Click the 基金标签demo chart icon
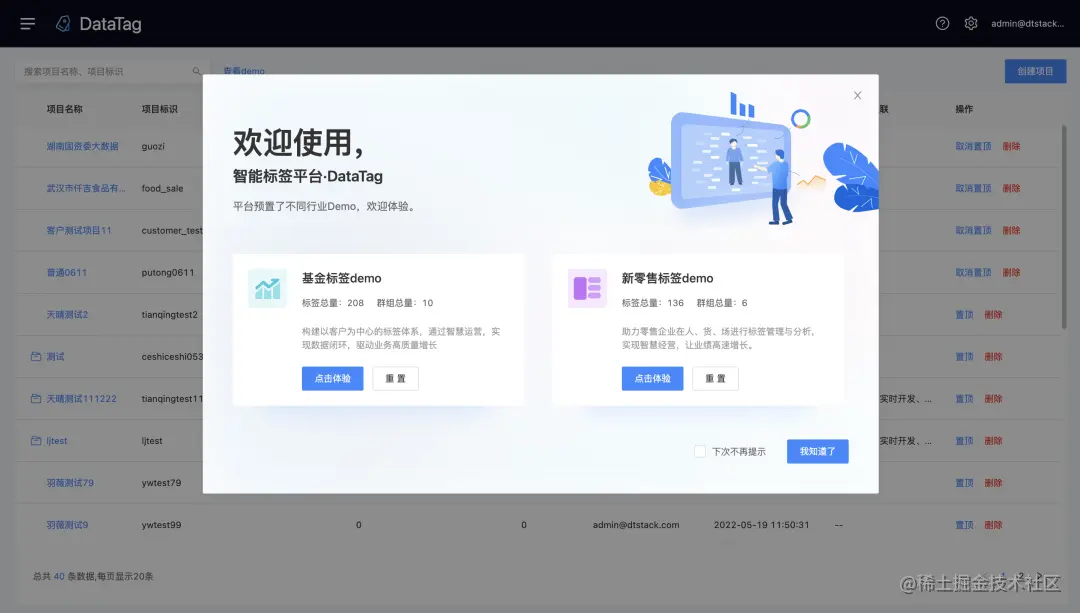This screenshot has height=613, width=1080. pyautogui.click(x=267, y=288)
